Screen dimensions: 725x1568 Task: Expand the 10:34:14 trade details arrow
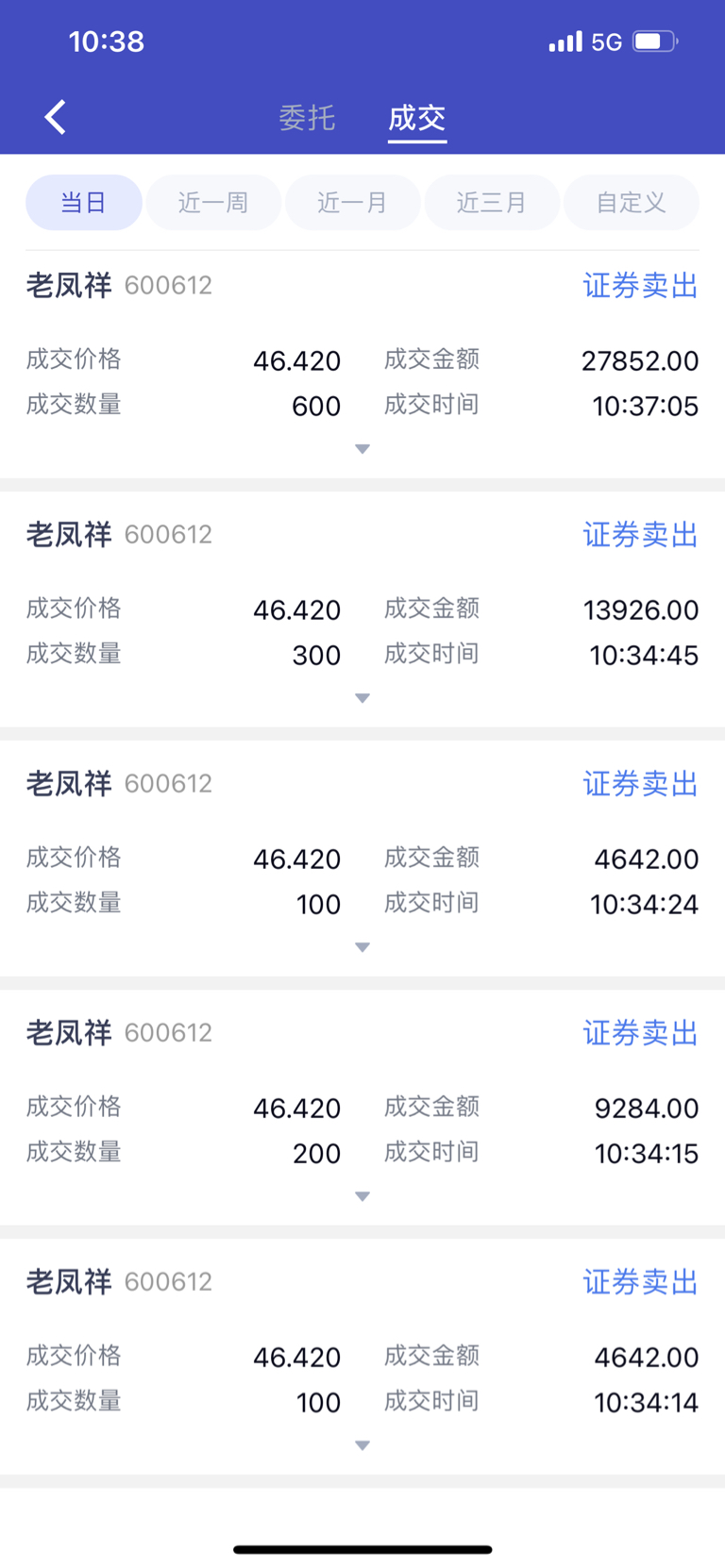coord(362,1445)
